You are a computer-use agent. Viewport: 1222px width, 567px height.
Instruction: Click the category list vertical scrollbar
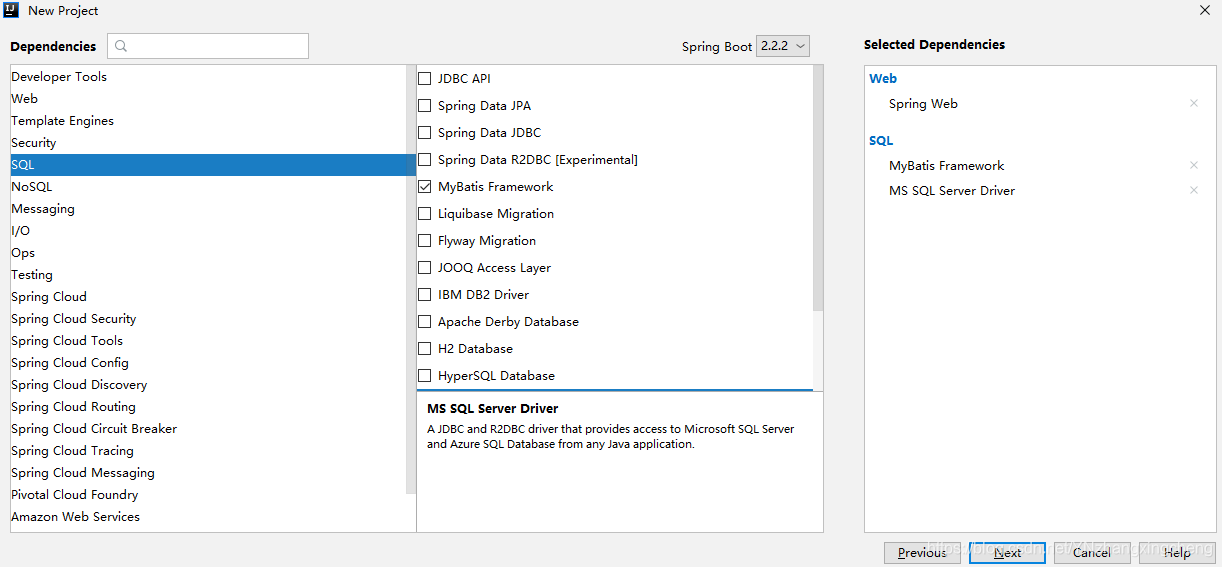pyautogui.click(x=410, y=280)
